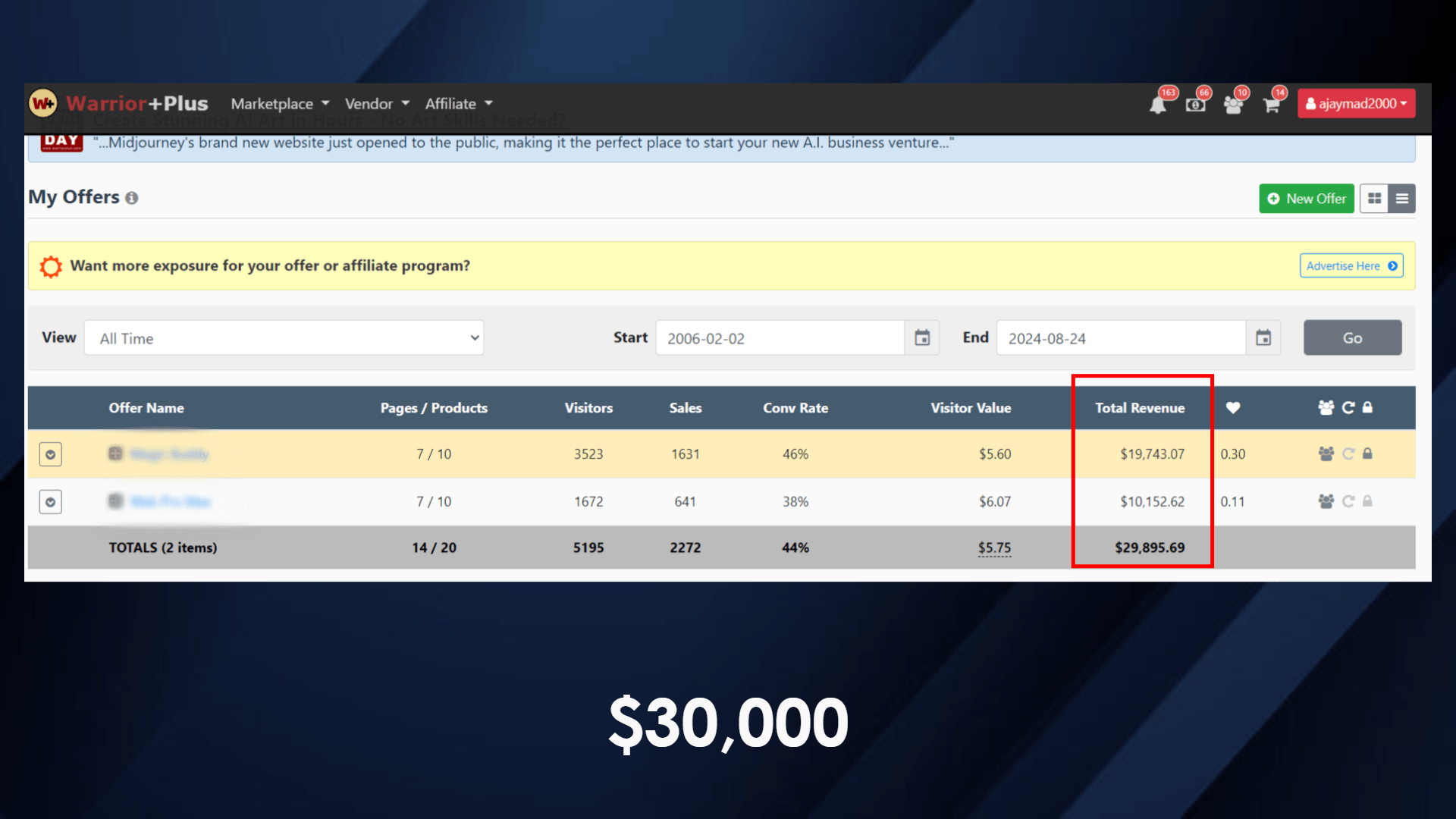The image size is (1456, 819).
Task: Click affiliates icon in the $10,152.62 row
Action: (x=1326, y=501)
